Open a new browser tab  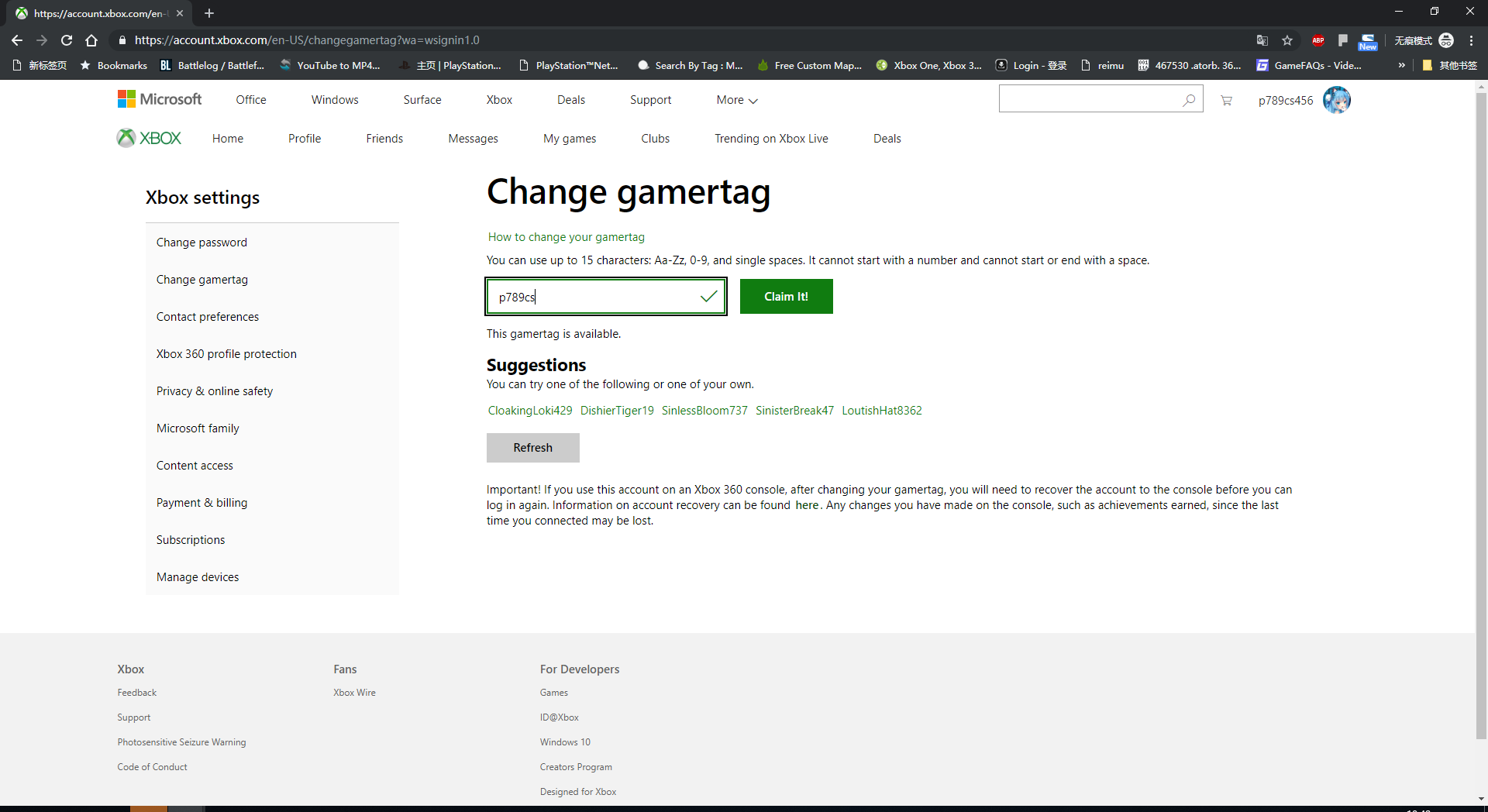(x=209, y=13)
